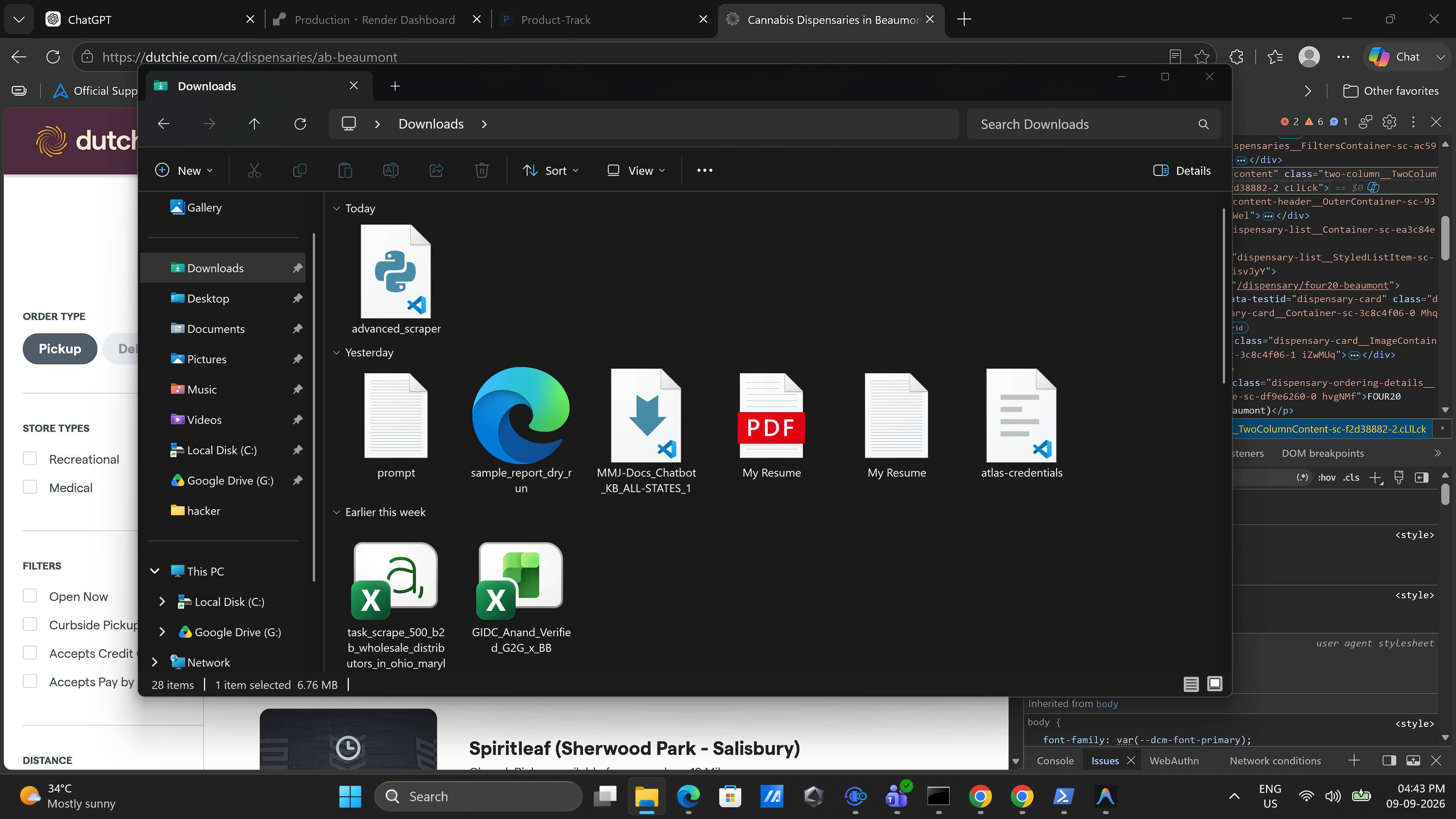Enable the Open Now filter checkbox

30,596
